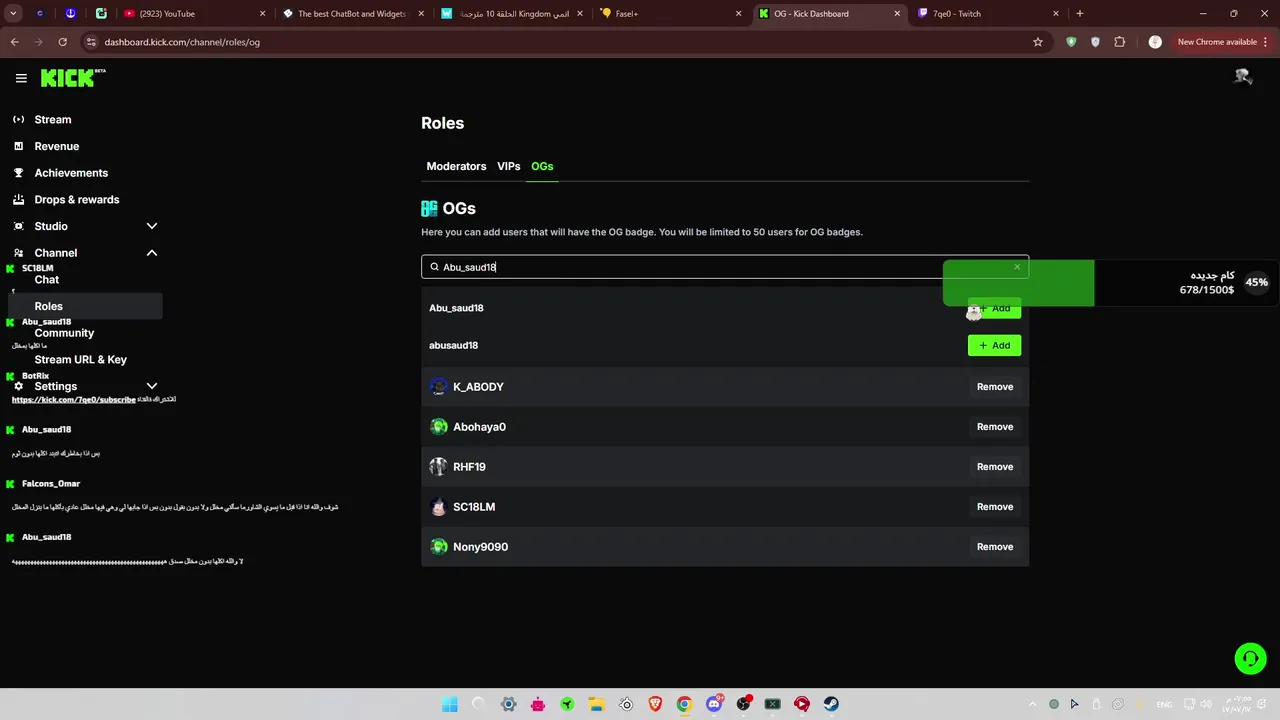
Task: Open the hamburger menu beside Kick logo
Action: pyautogui.click(x=21, y=78)
